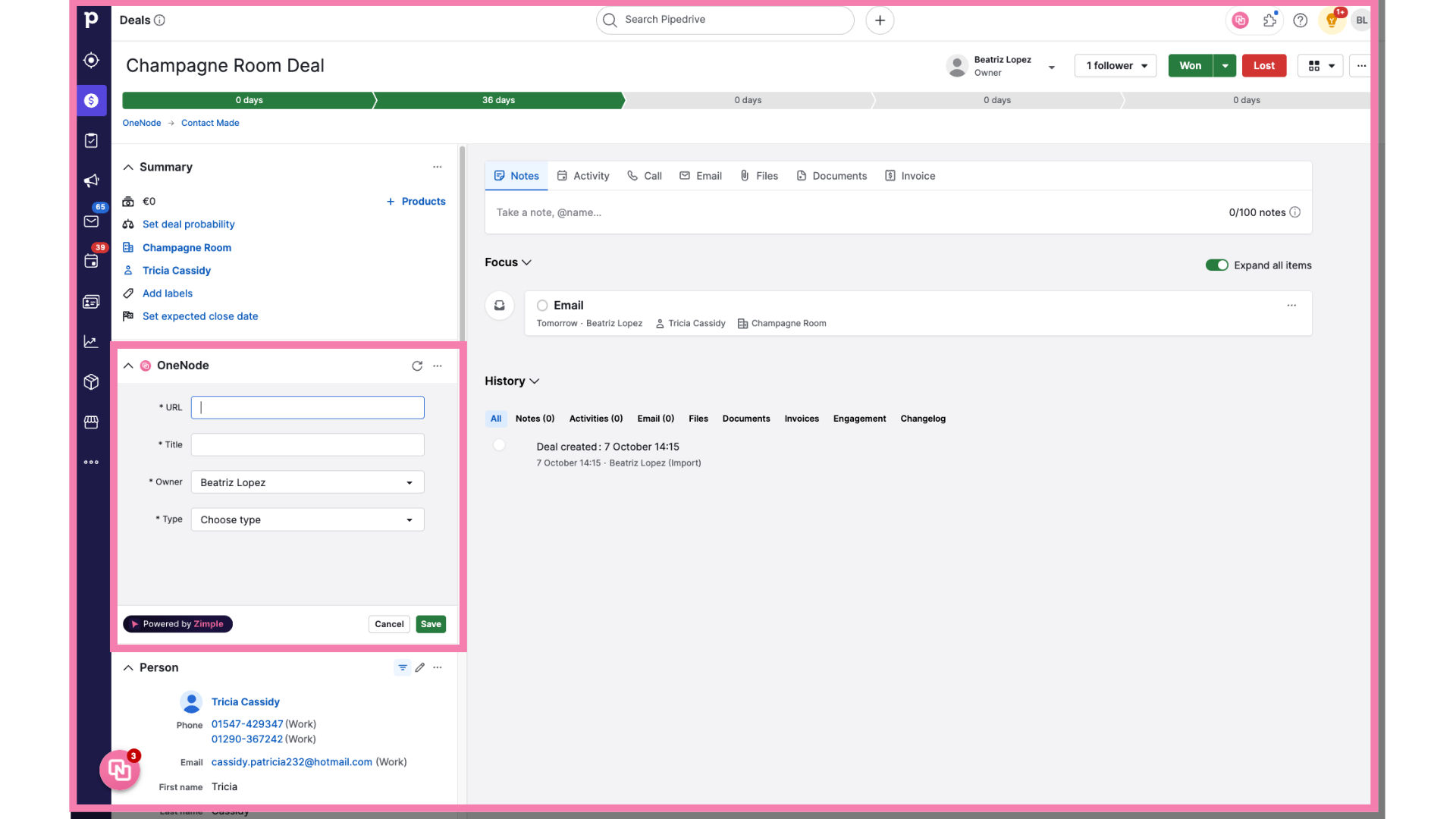Open the More ellipsis in sidebar
Viewport: 1456px width, 819px height.
[x=91, y=462]
